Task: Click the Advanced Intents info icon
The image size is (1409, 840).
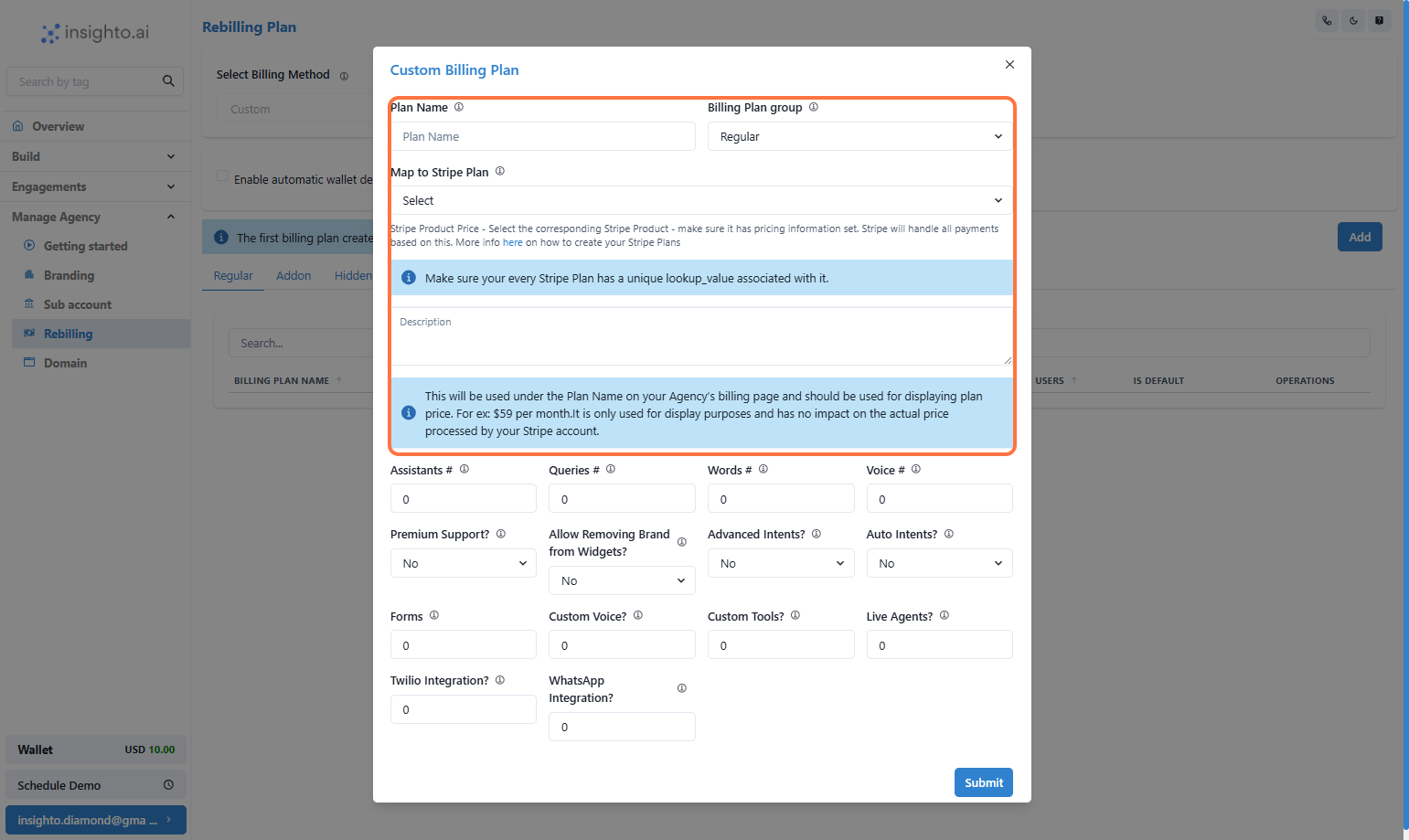Action: tap(817, 534)
